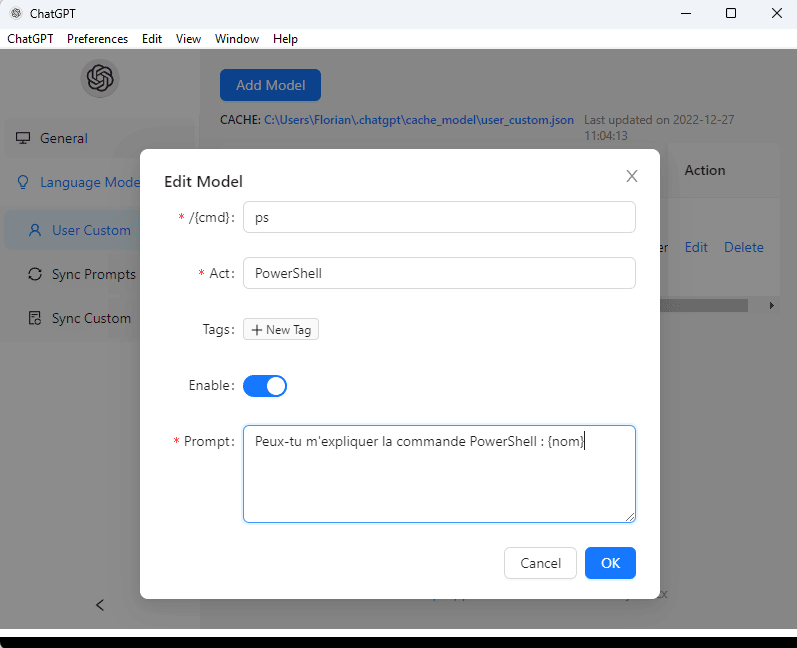Open the Preferences menu
Image resolution: width=797 pixels, height=648 pixels.
[x=97, y=39]
